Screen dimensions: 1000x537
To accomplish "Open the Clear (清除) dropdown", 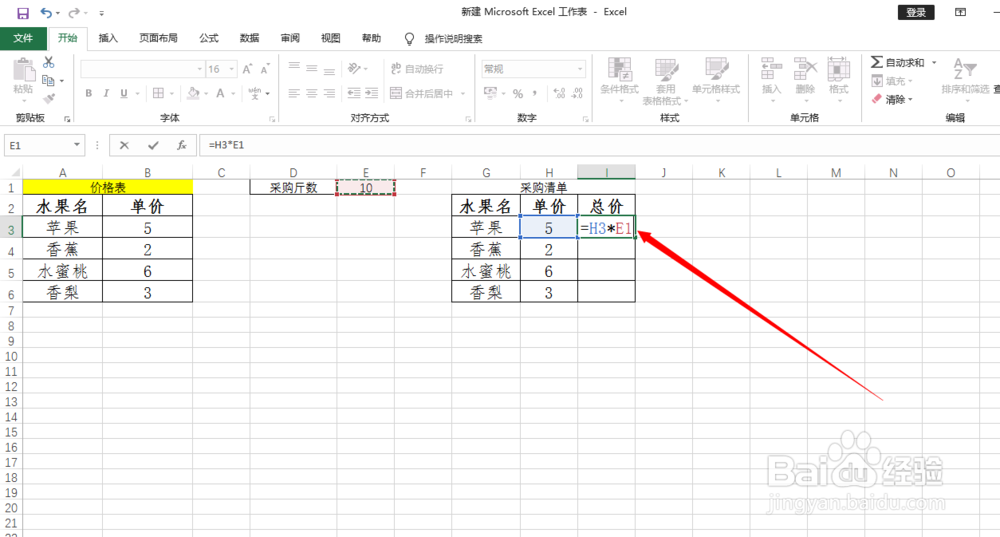I will coord(892,99).
